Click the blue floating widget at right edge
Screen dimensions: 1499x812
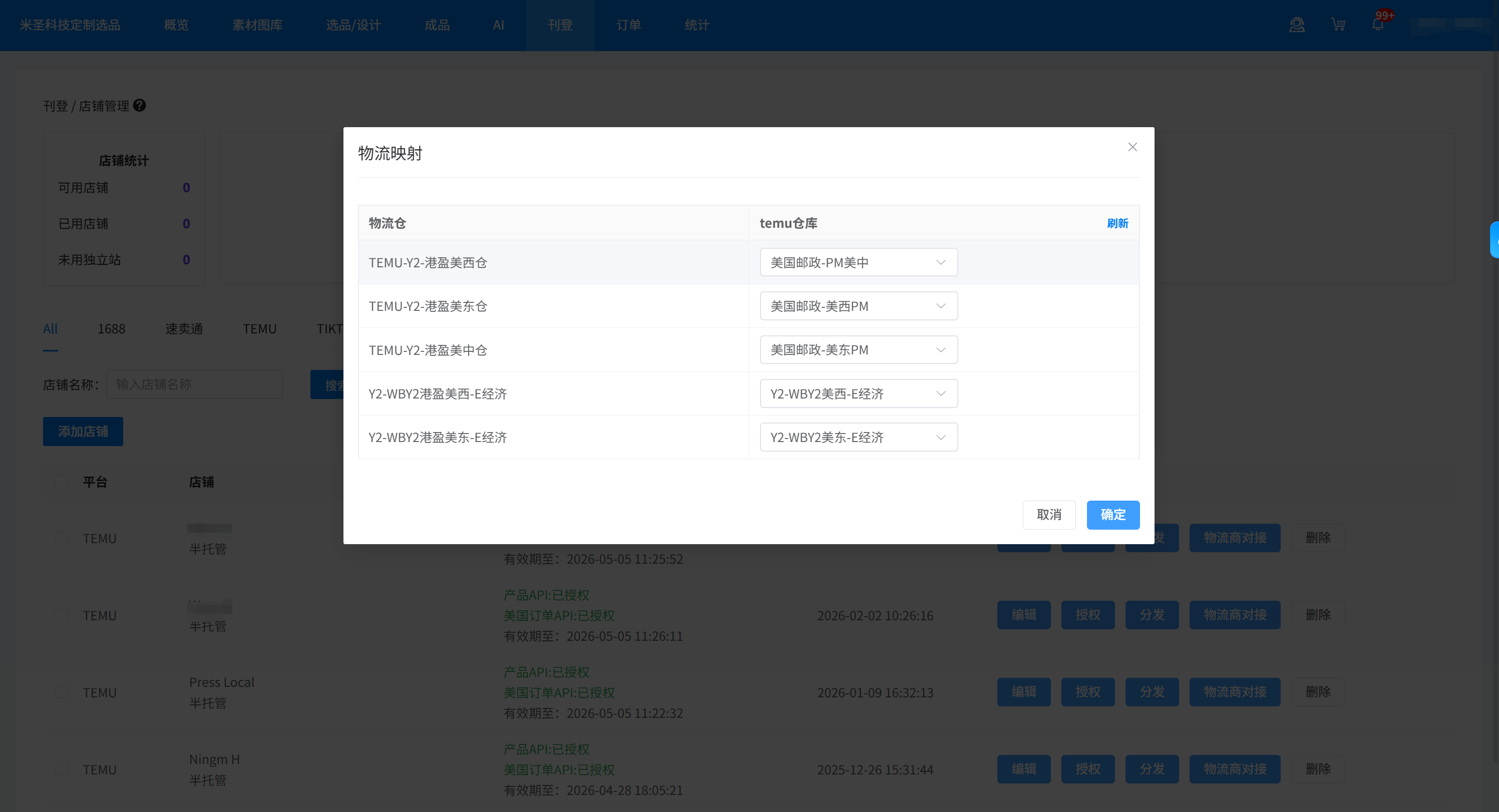1494,240
